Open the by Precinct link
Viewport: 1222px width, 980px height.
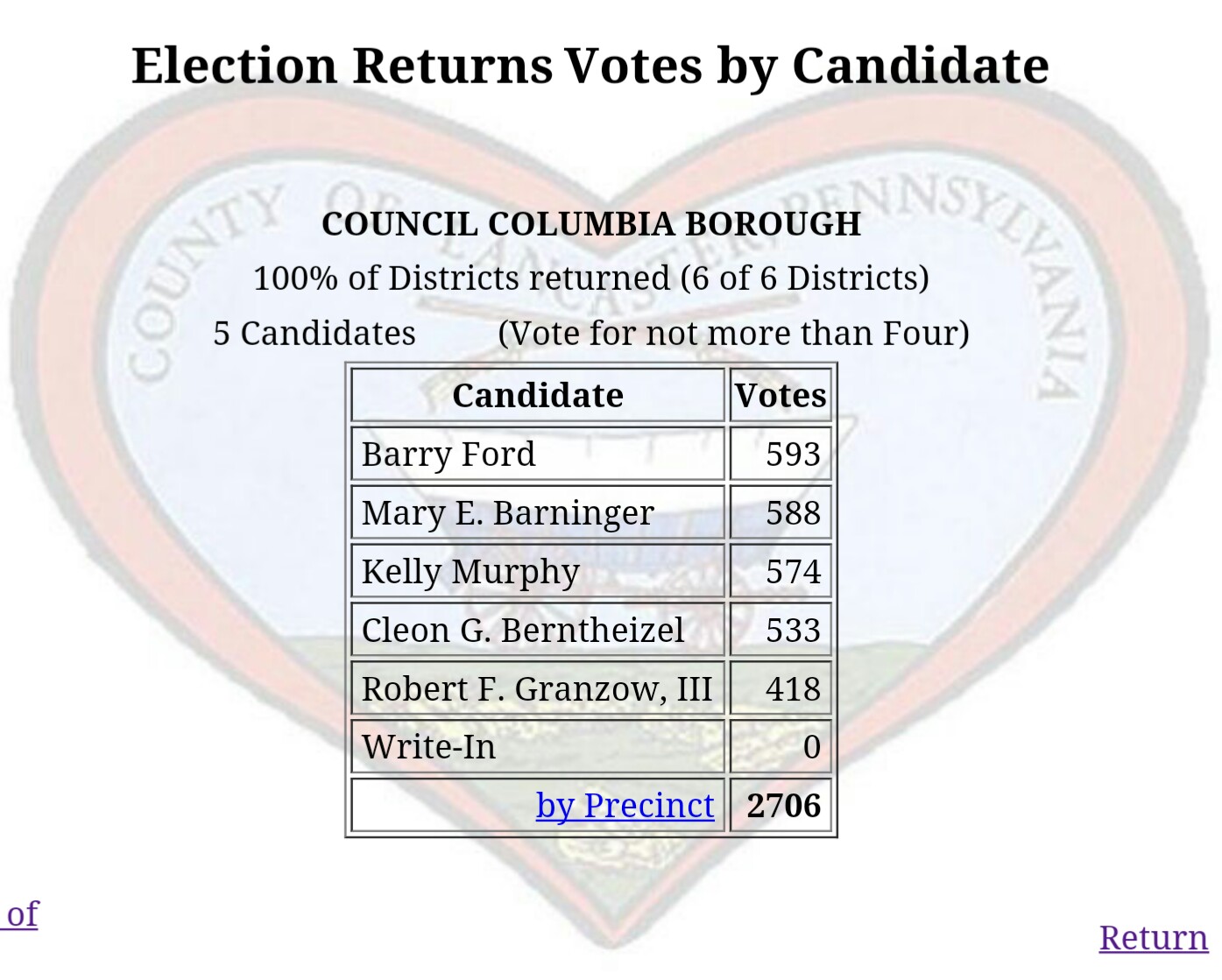pos(625,806)
